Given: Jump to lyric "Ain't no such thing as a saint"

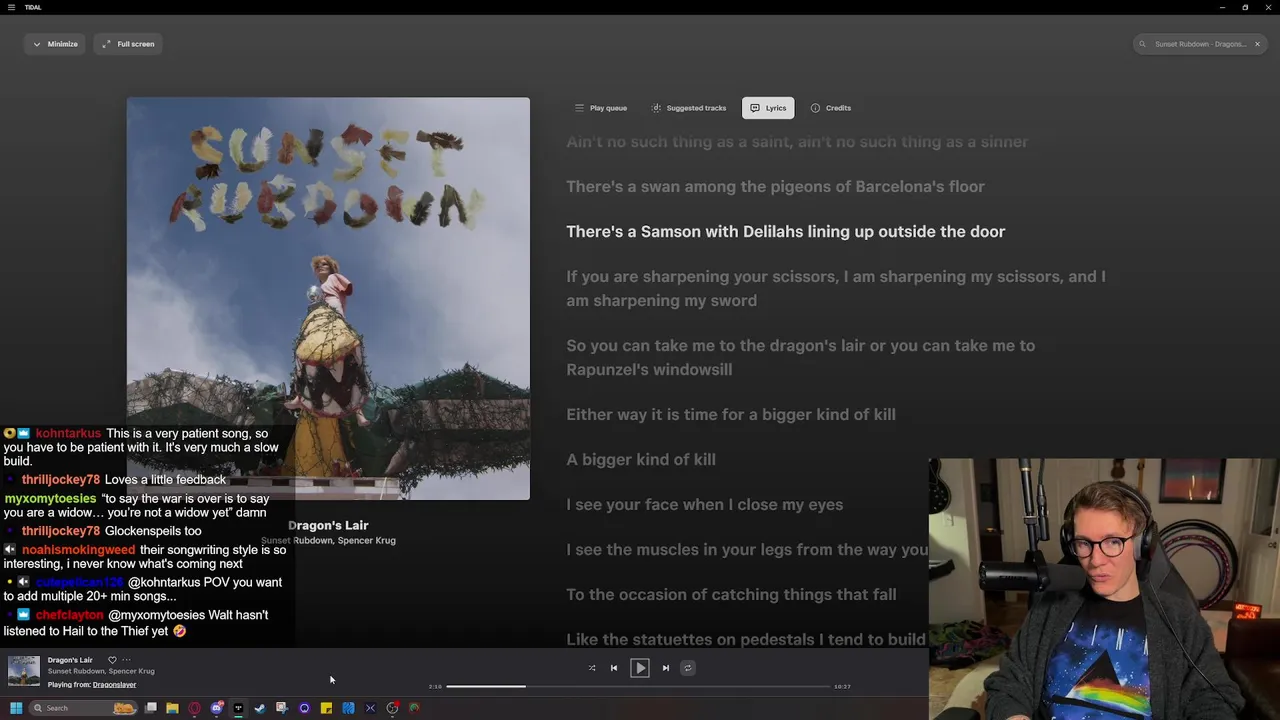Looking at the screenshot, I should pyautogui.click(x=797, y=142).
